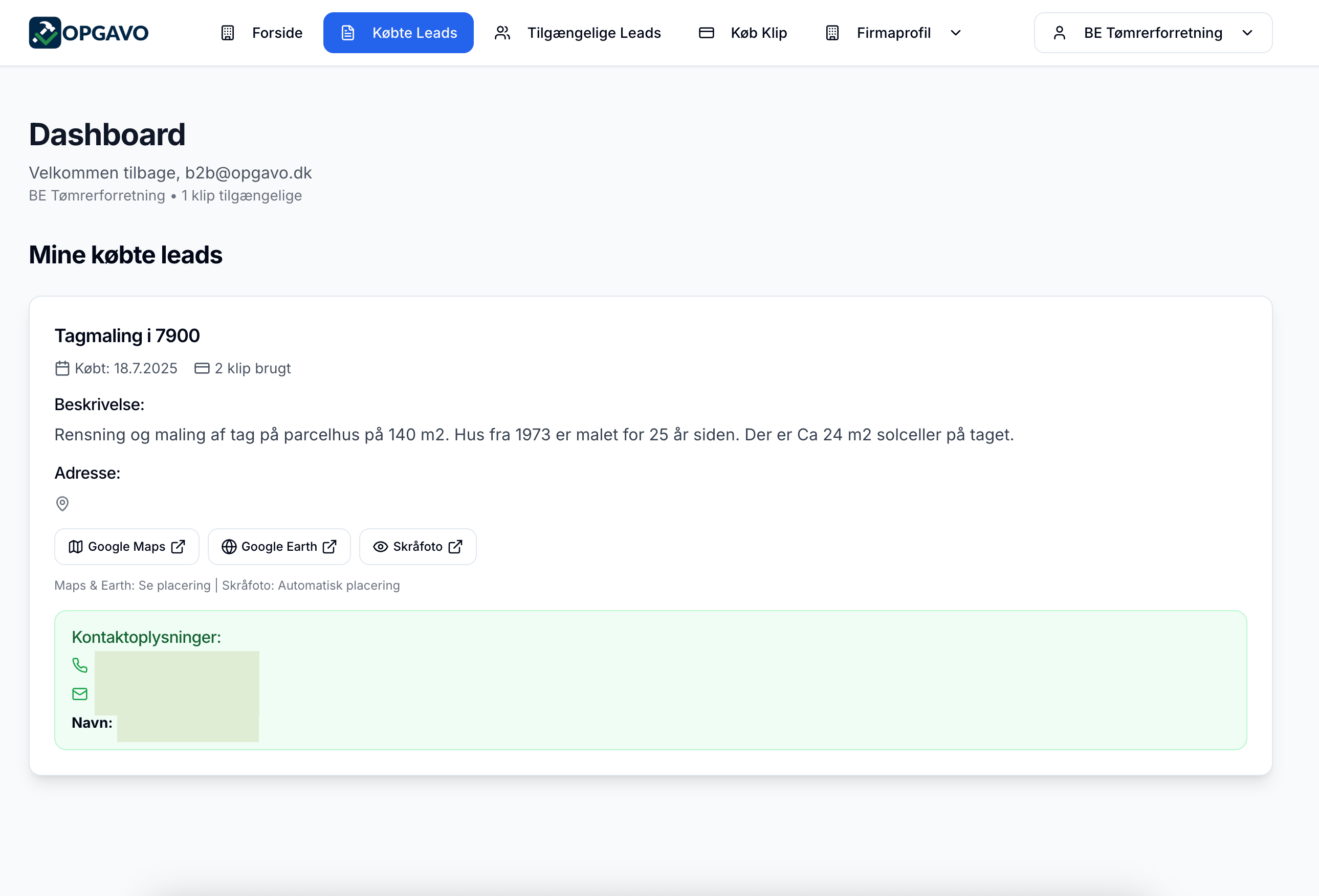Open Google Maps for this lead
1319x896 pixels.
(126, 547)
